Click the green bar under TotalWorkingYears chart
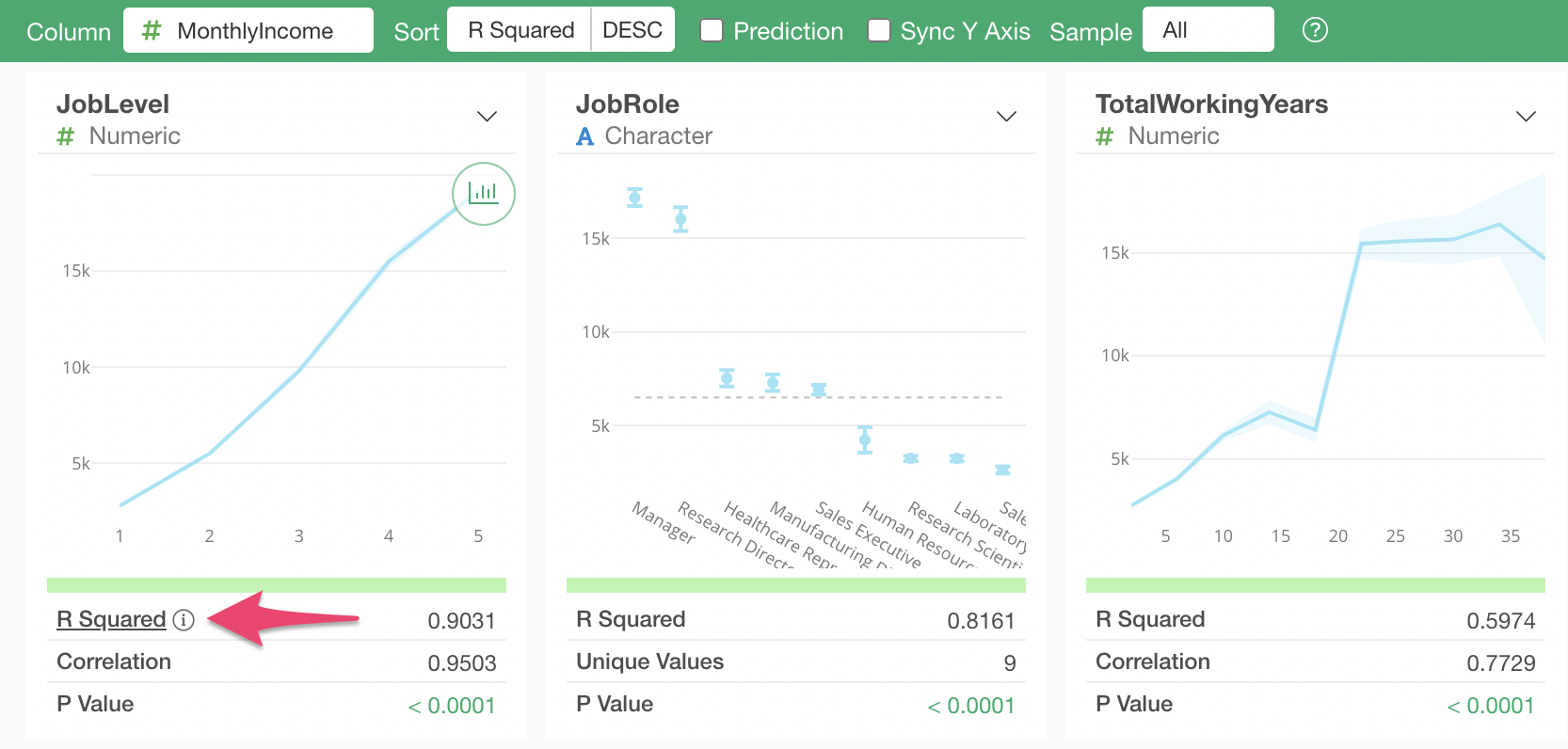The image size is (1568, 749). click(1315, 585)
